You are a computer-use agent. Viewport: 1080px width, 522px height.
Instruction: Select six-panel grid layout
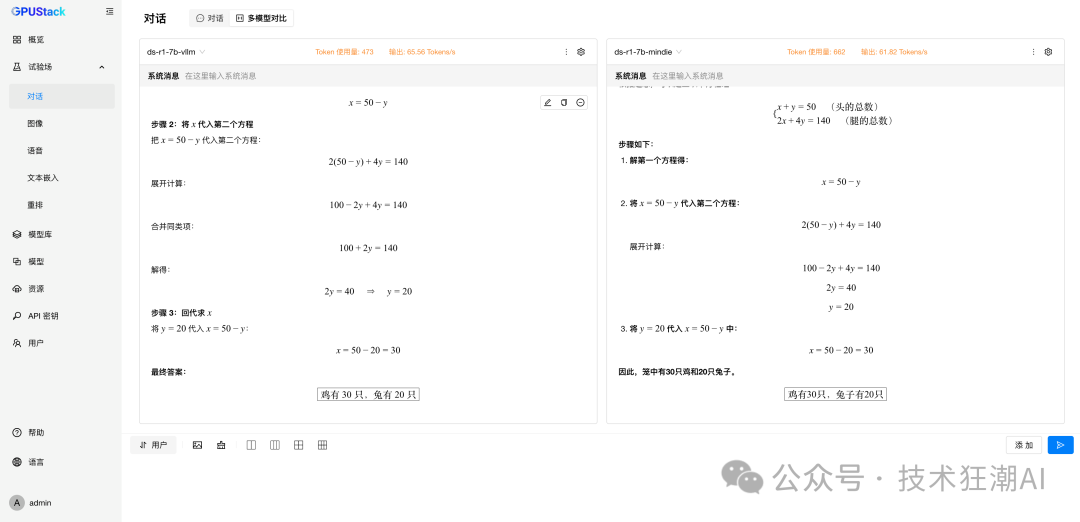(x=322, y=446)
